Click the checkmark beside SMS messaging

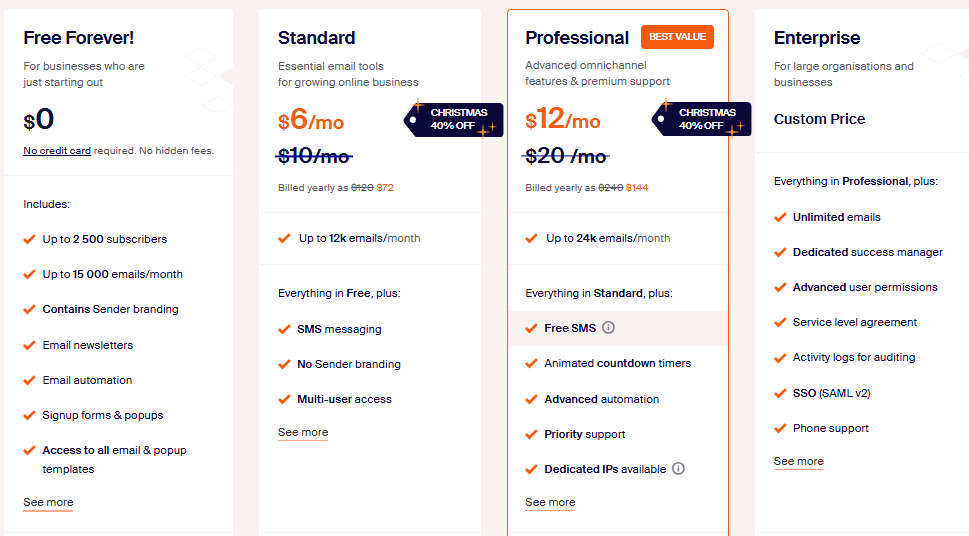click(x=283, y=329)
